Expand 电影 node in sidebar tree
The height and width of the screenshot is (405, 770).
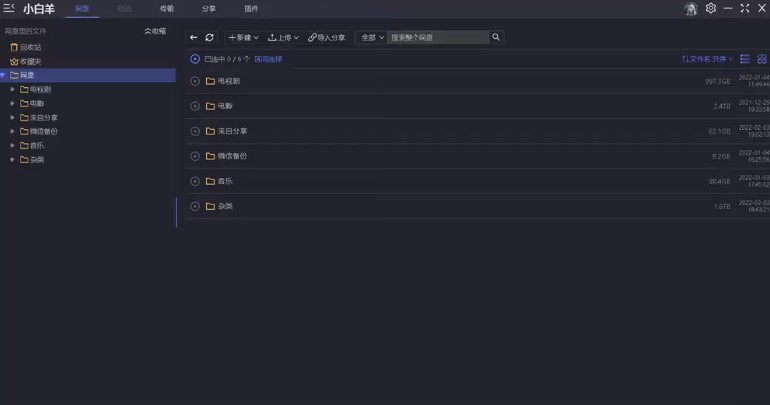coord(12,104)
